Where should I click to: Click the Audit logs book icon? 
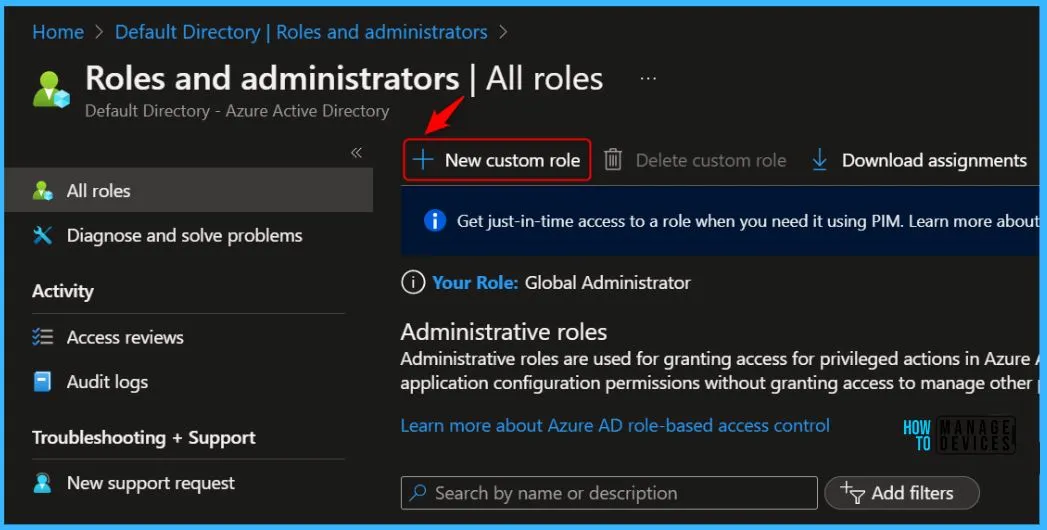pyautogui.click(x=42, y=382)
